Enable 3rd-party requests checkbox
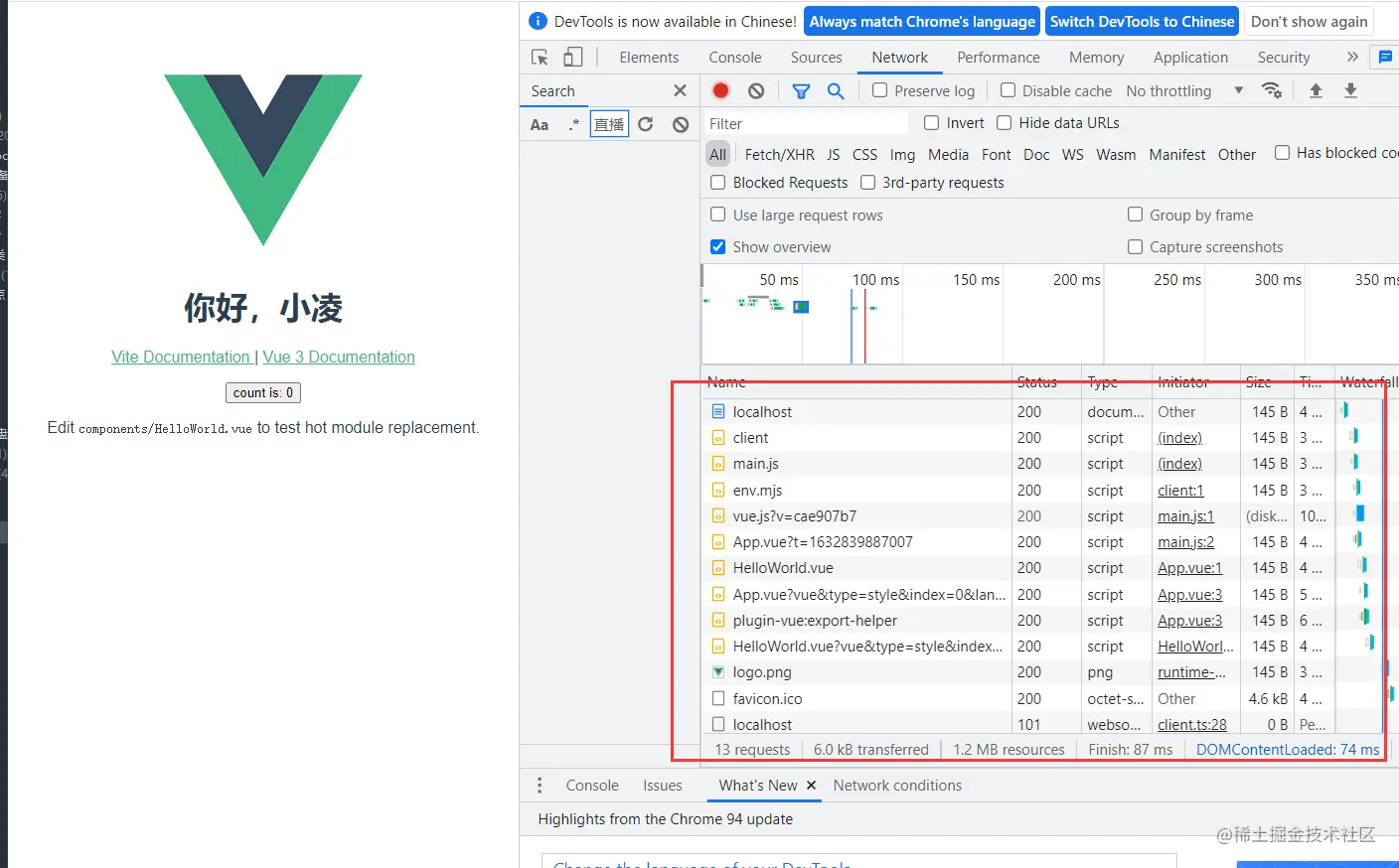The height and width of the screenshot is (868, 1399). point(868,183)
